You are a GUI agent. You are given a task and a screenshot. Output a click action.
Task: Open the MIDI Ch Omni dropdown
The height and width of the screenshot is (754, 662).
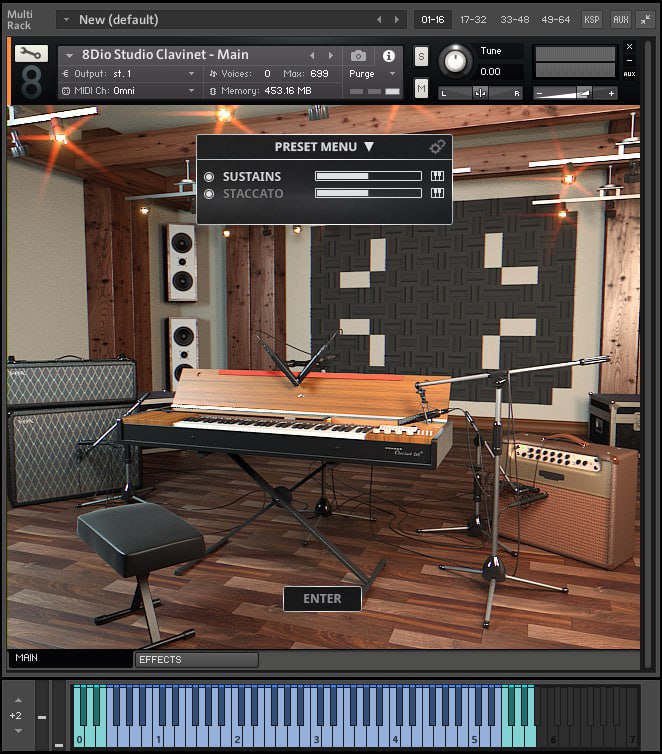coord(129,90)
